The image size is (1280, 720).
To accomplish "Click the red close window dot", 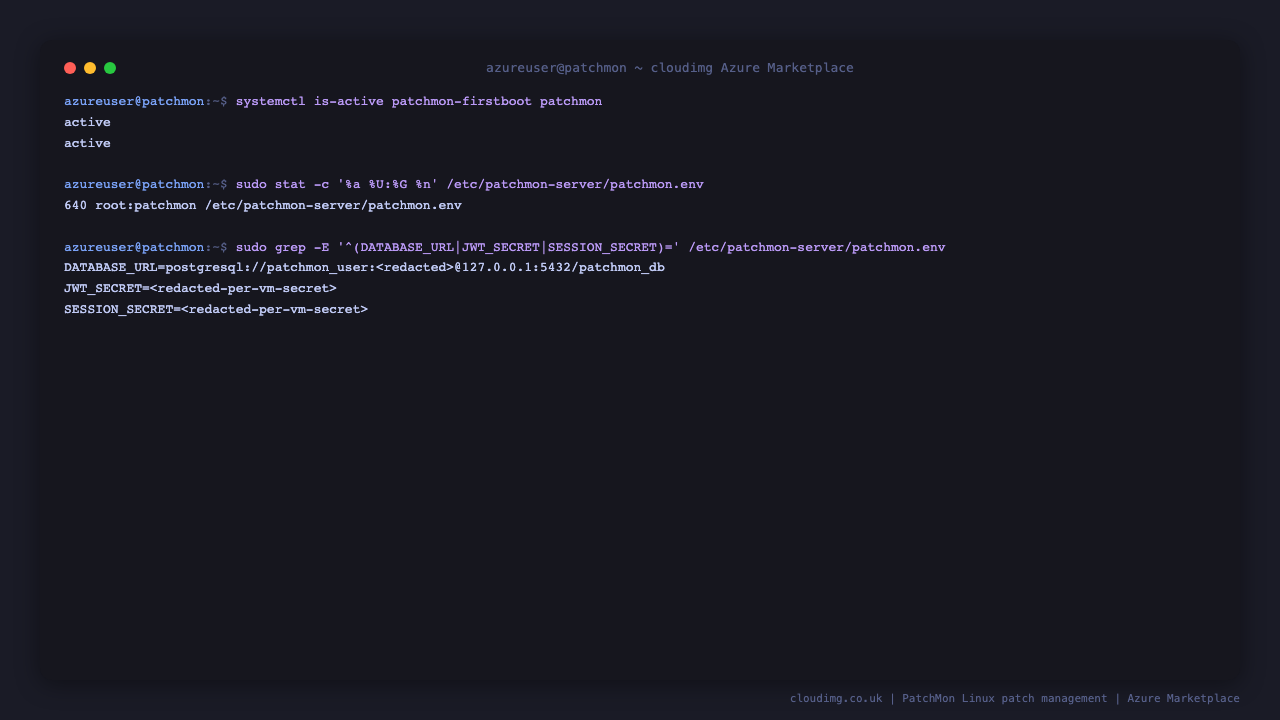I will (70, 68).
